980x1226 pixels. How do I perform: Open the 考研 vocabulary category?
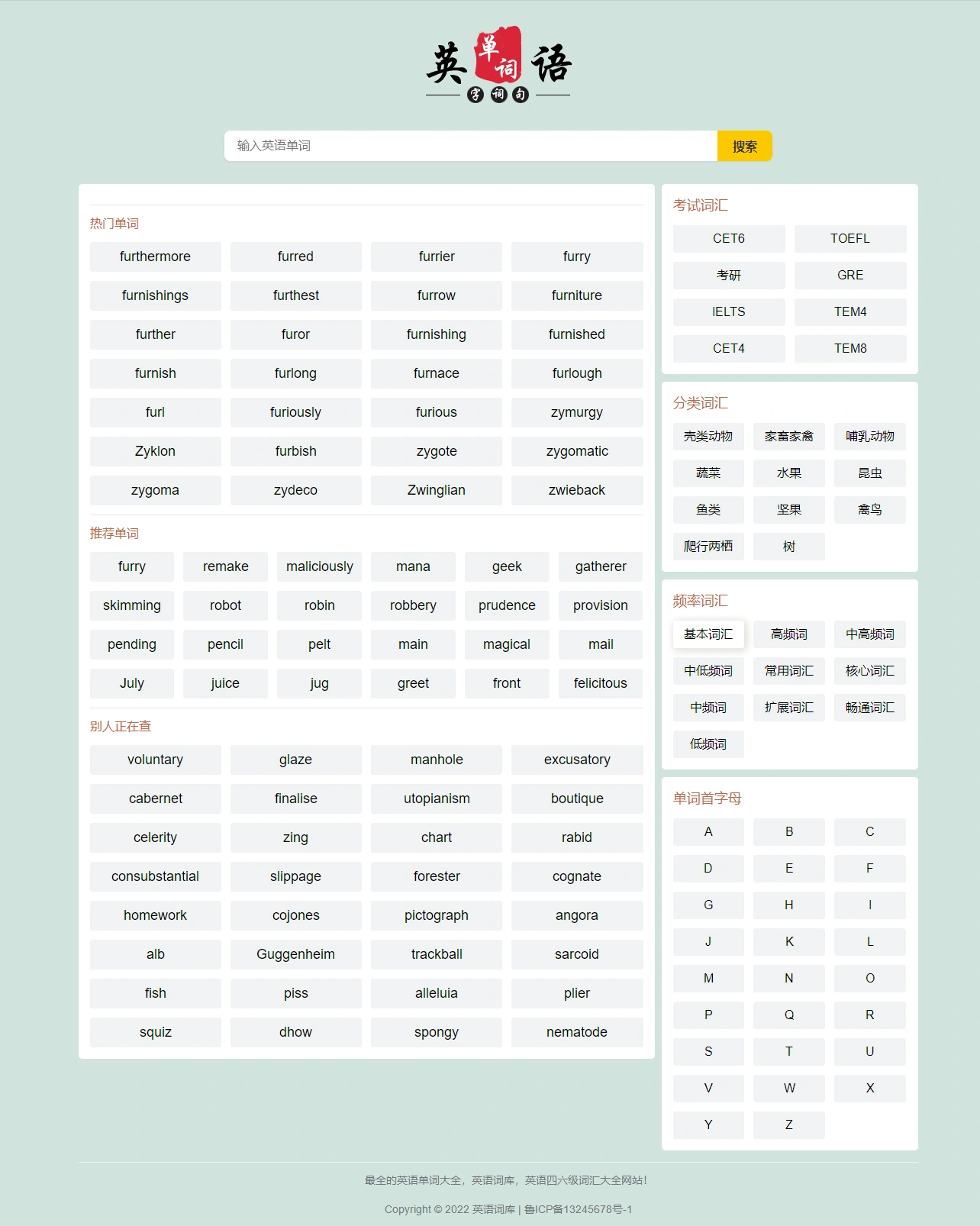(728, 276)
